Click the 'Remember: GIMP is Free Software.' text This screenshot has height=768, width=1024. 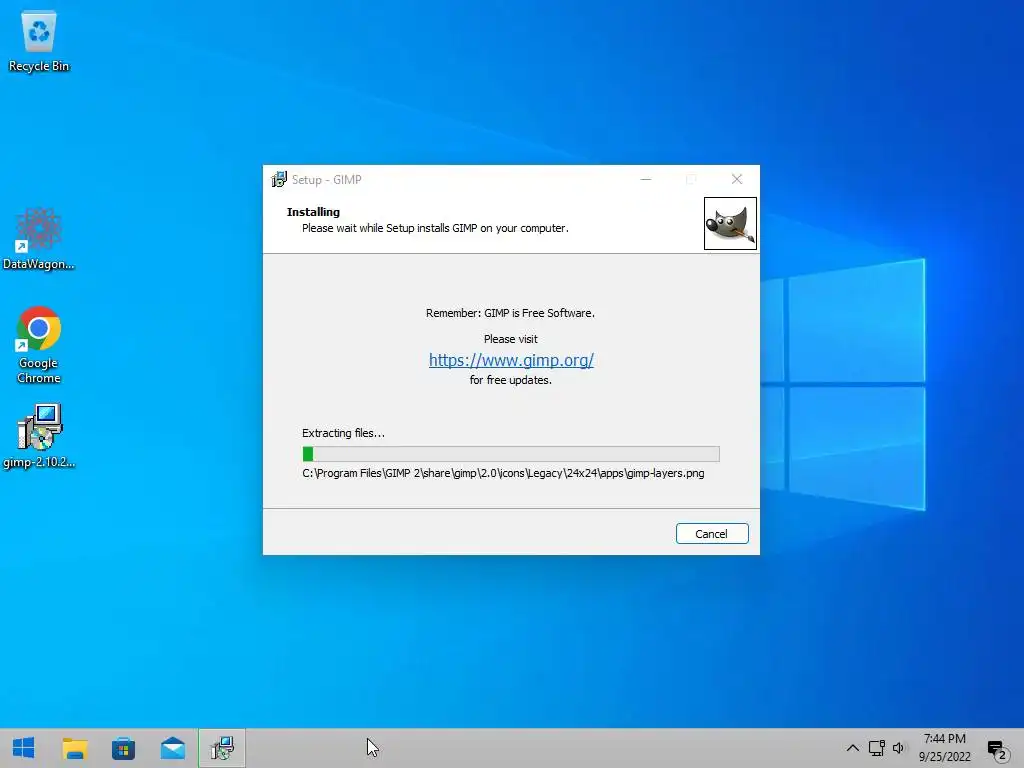pos(510,313)
